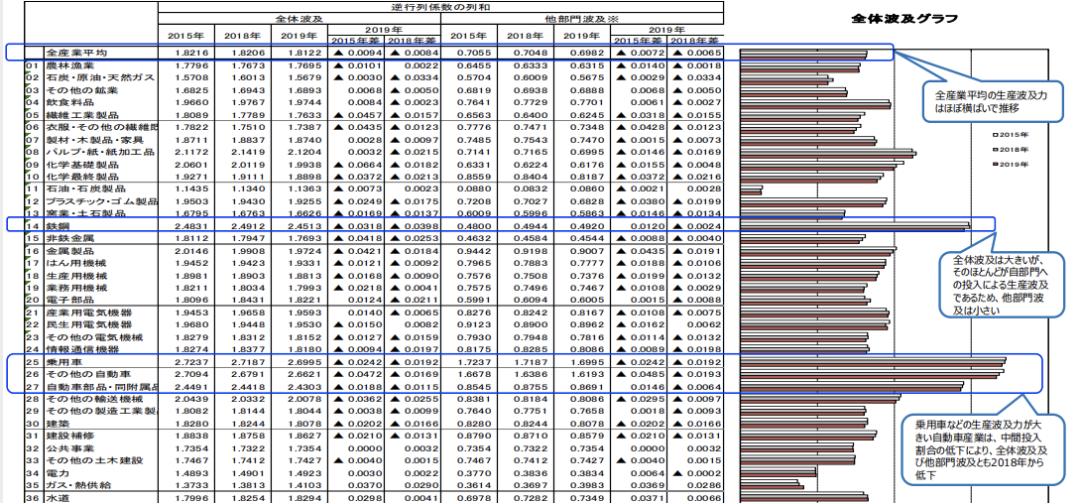Click the 2.4831 value in 鉄鋼 row
Image resolution: width=1080 pixels, height=503 pixels.
pyautogui.click(x=189, y=226)
